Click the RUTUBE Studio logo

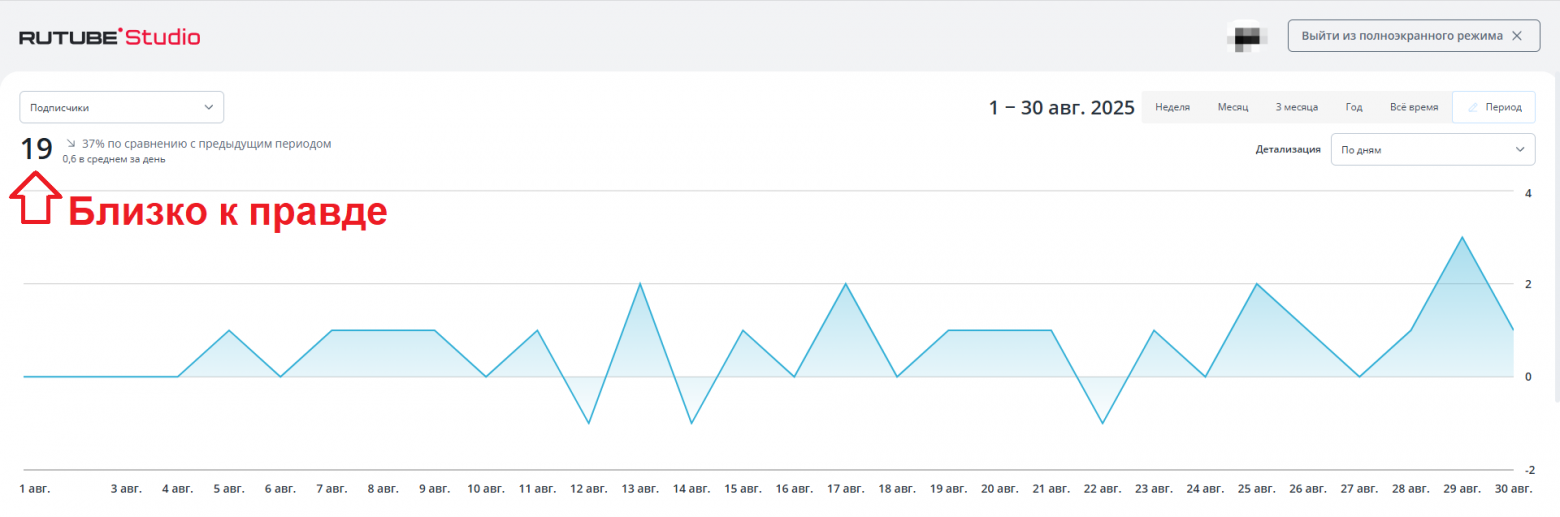110,37
